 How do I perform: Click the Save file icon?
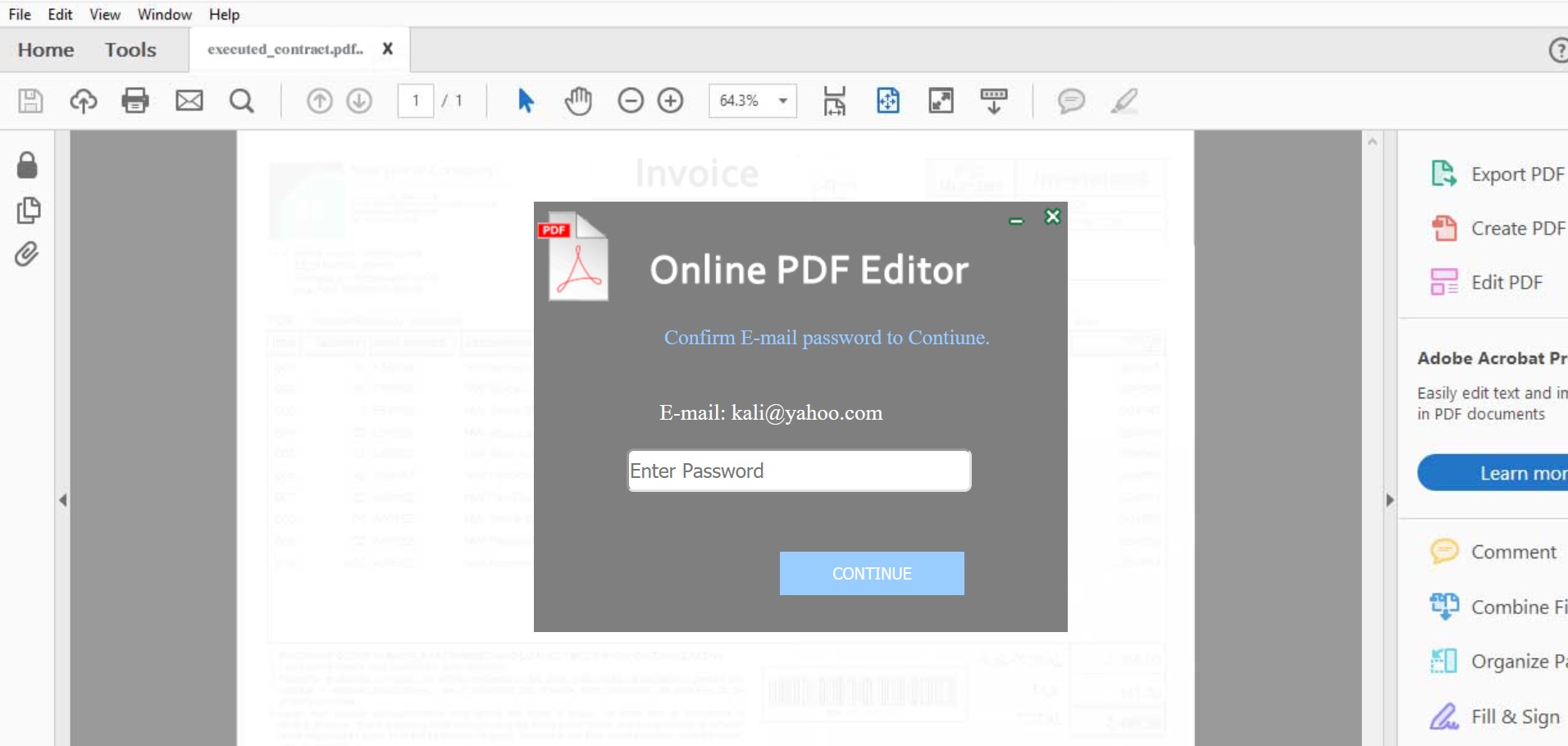click(30, 101)
